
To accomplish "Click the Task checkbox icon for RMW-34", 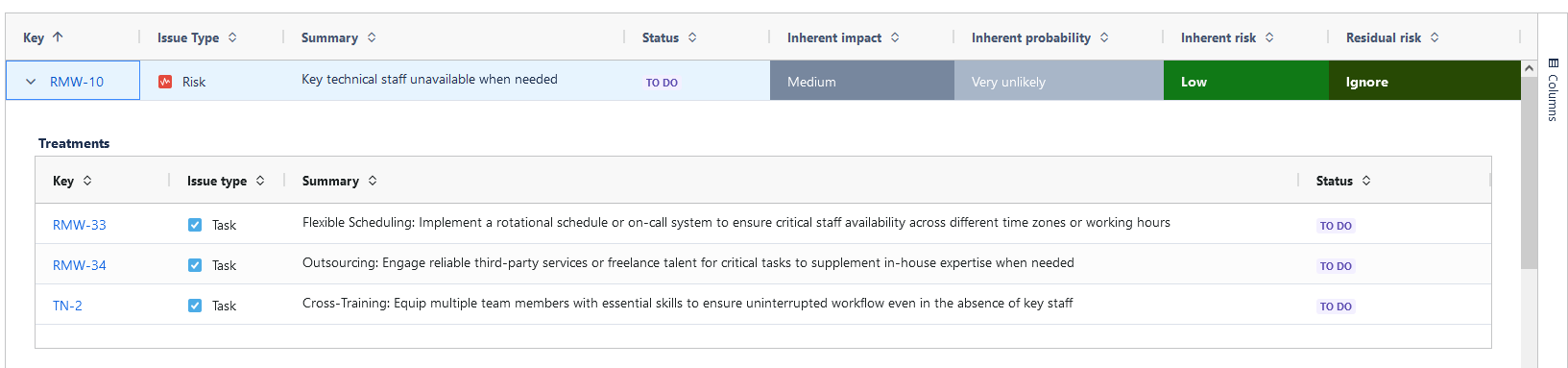I will coord(195,265).
